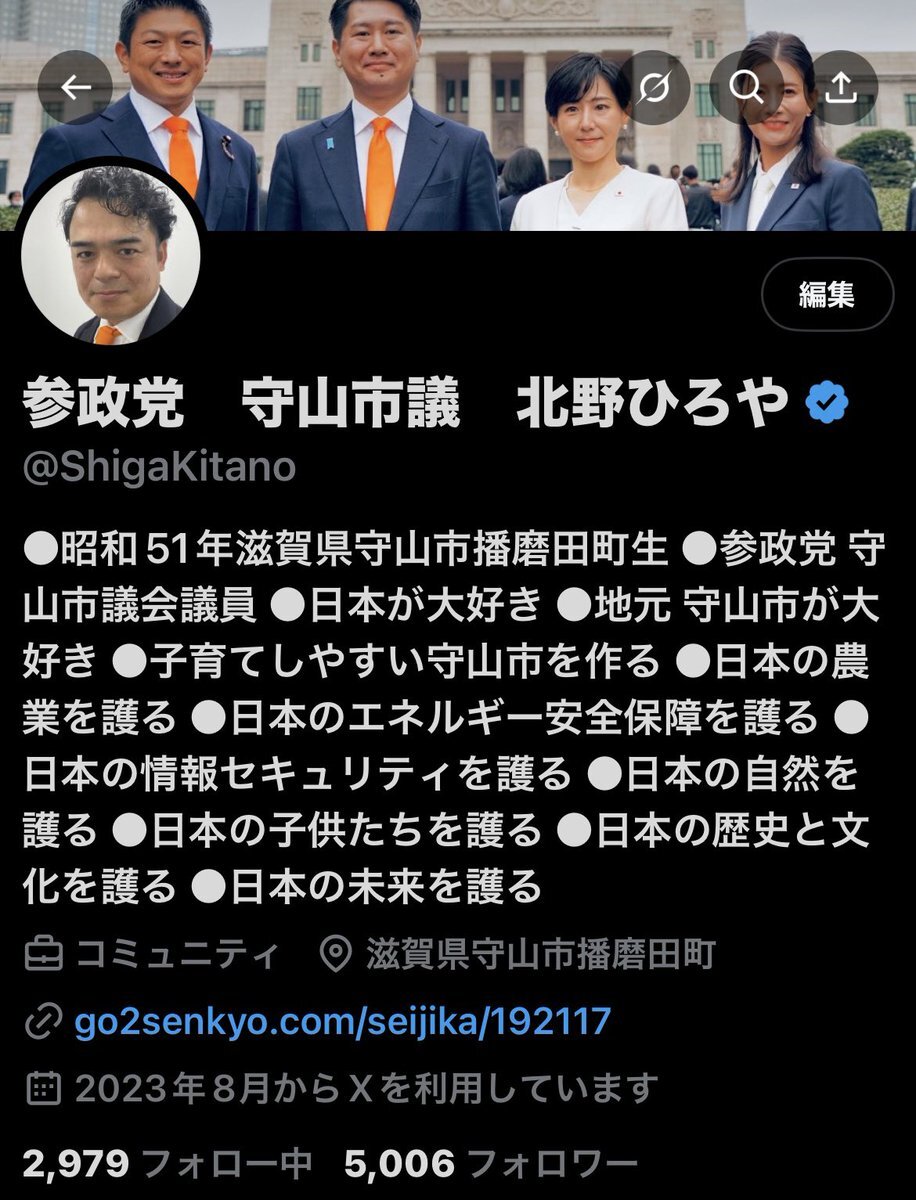Tap the display name 北野ひろや
This screenshot has height=1200, width=916.
tap(653, 405)
